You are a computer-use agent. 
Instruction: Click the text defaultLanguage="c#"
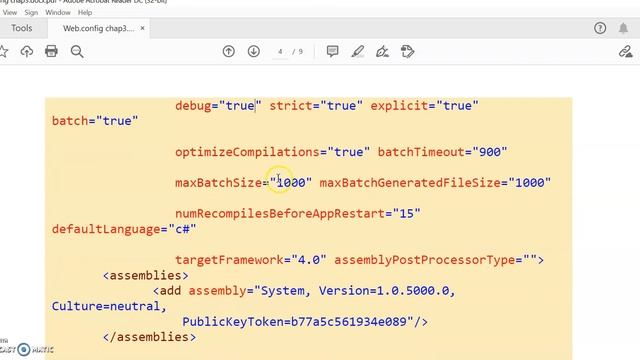point(124,229)
